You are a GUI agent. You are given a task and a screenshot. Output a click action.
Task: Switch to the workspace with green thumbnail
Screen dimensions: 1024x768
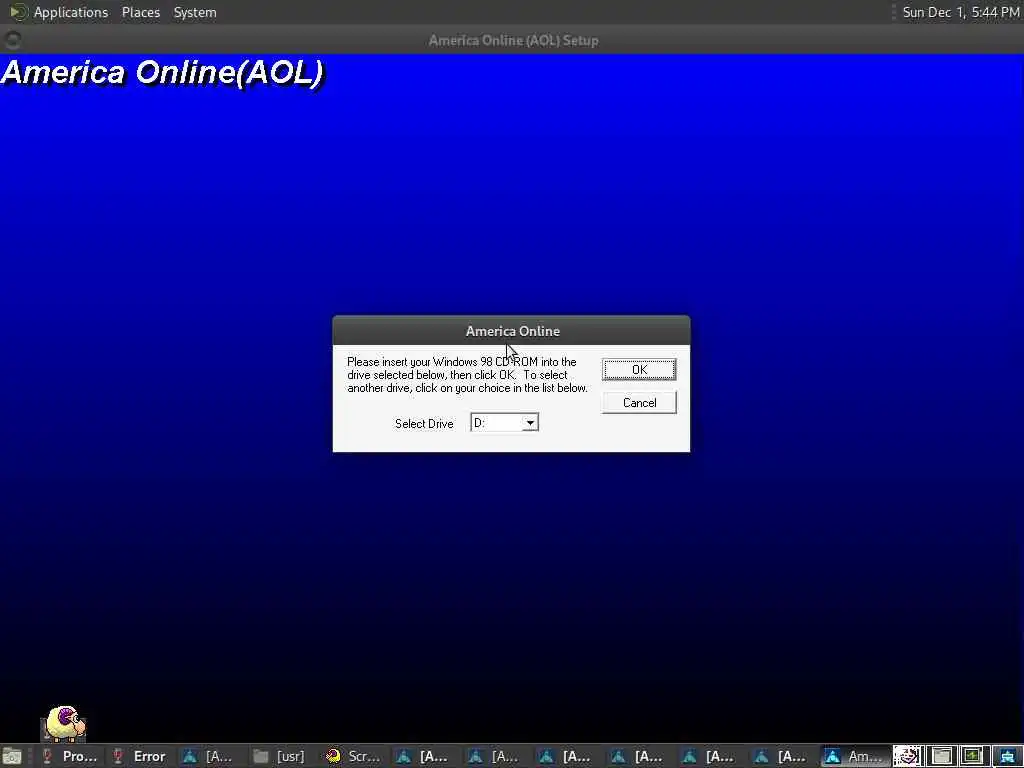tap(973, 756)
